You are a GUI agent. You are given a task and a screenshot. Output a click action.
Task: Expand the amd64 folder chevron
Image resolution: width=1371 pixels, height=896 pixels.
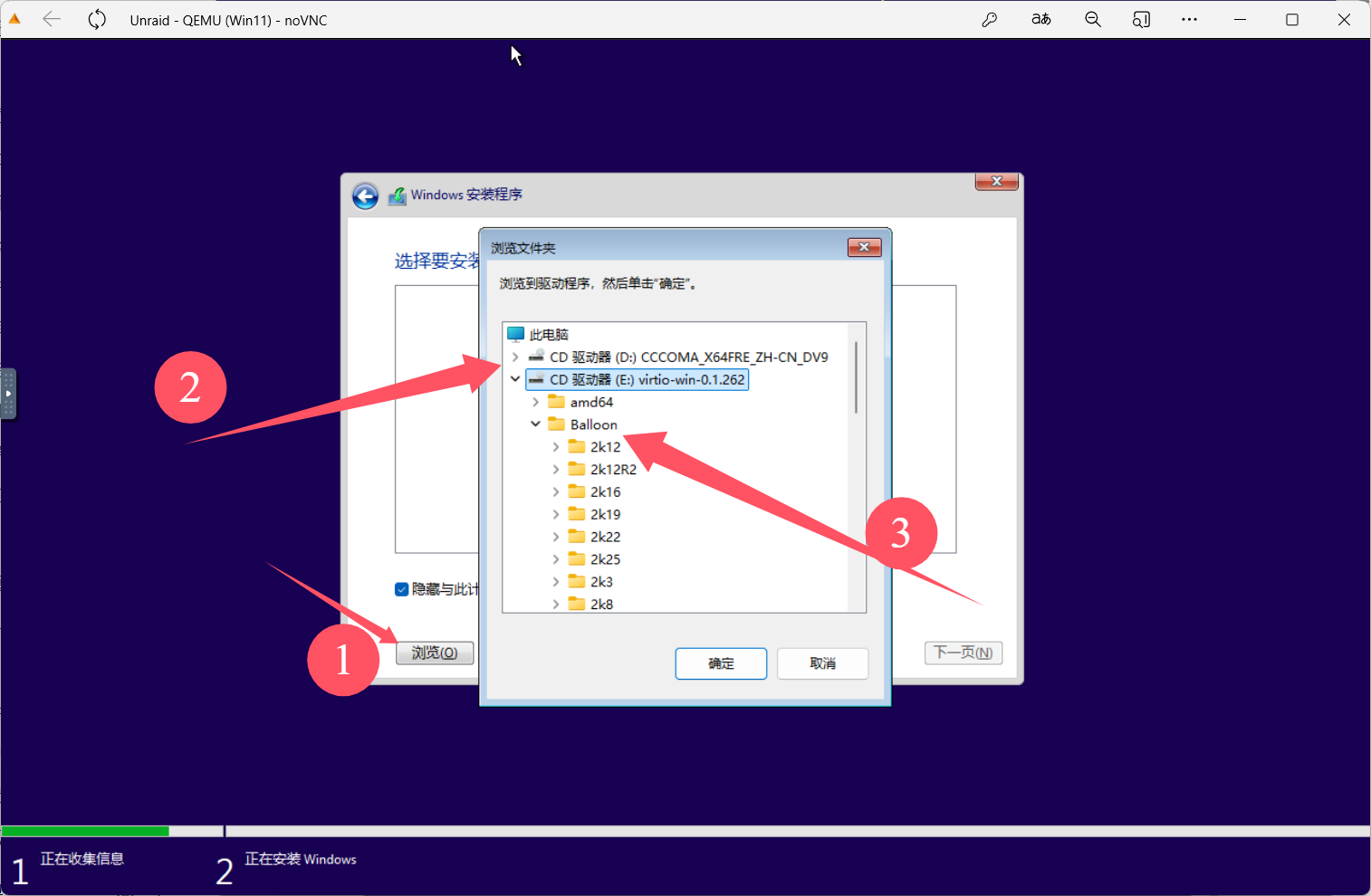click(535, 402)
